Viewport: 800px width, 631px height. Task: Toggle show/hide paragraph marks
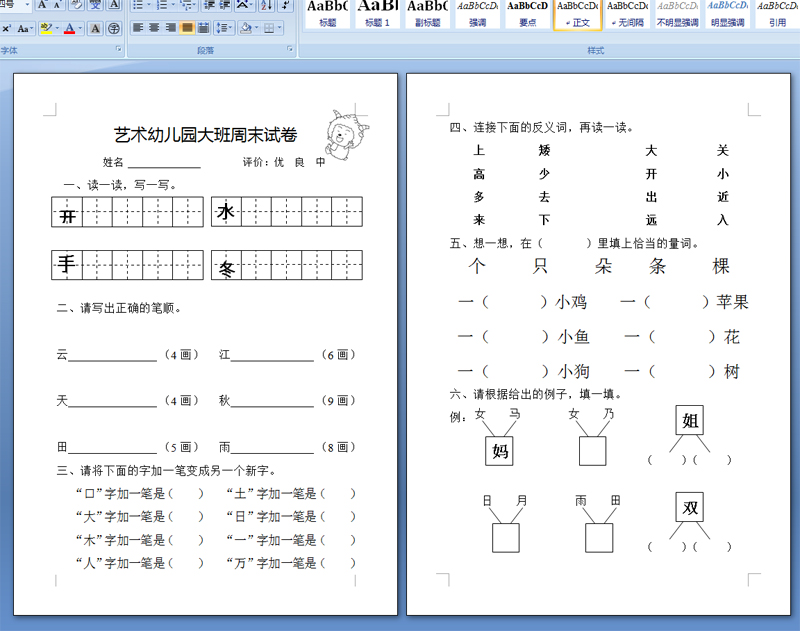point(286,5)
